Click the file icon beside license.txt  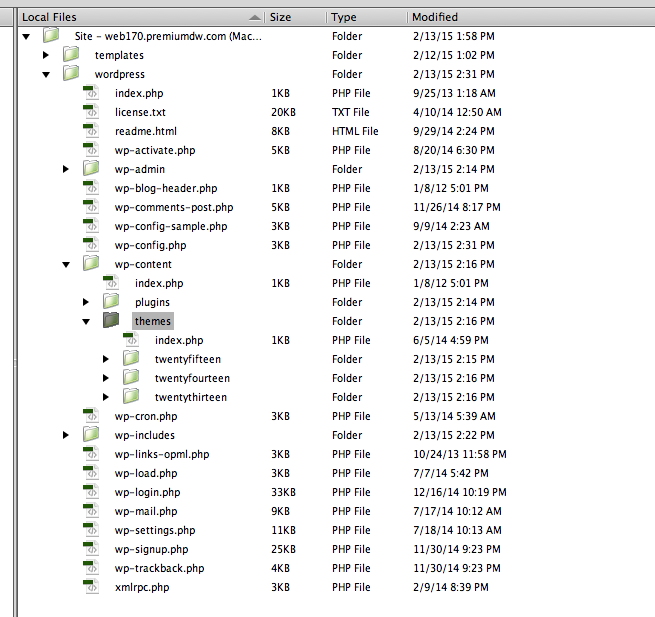(91, 112)
